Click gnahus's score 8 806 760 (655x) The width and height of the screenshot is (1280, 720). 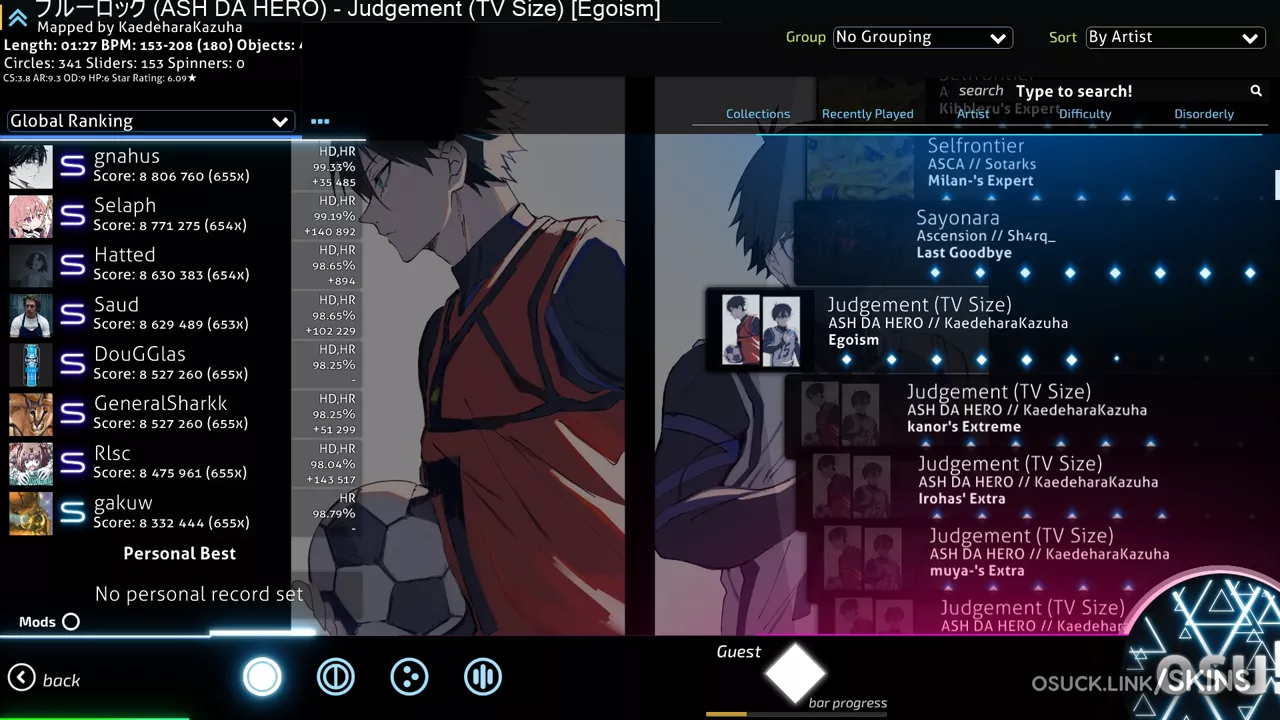[171, 176]
